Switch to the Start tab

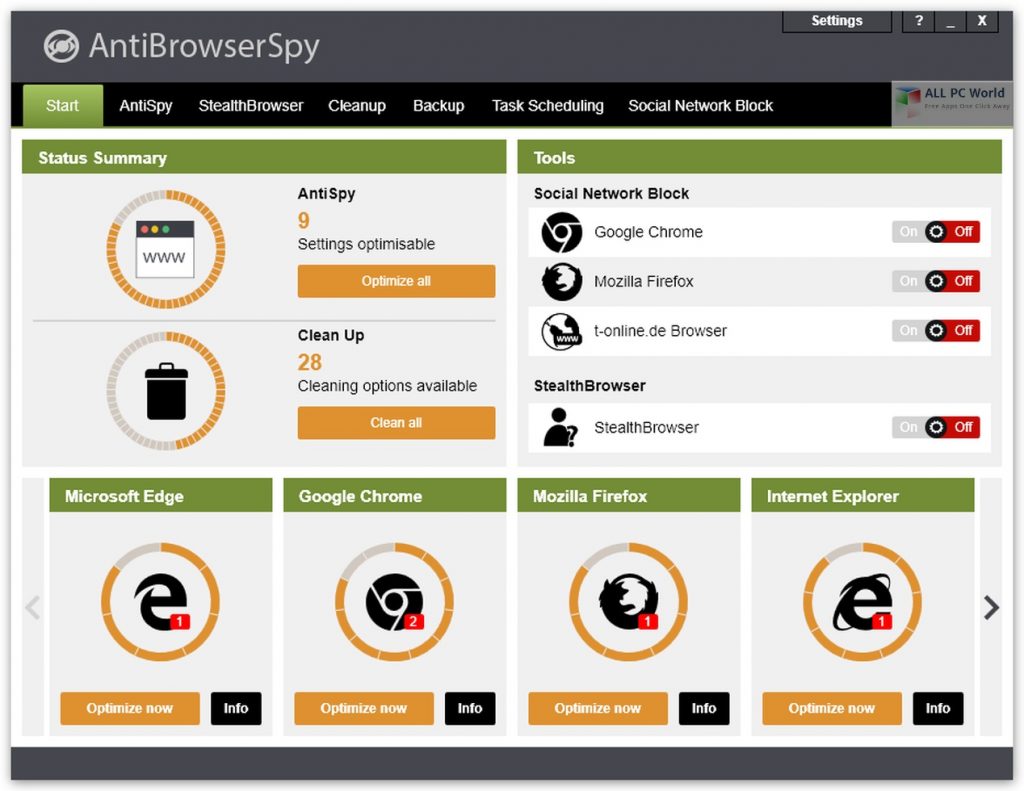63,105
